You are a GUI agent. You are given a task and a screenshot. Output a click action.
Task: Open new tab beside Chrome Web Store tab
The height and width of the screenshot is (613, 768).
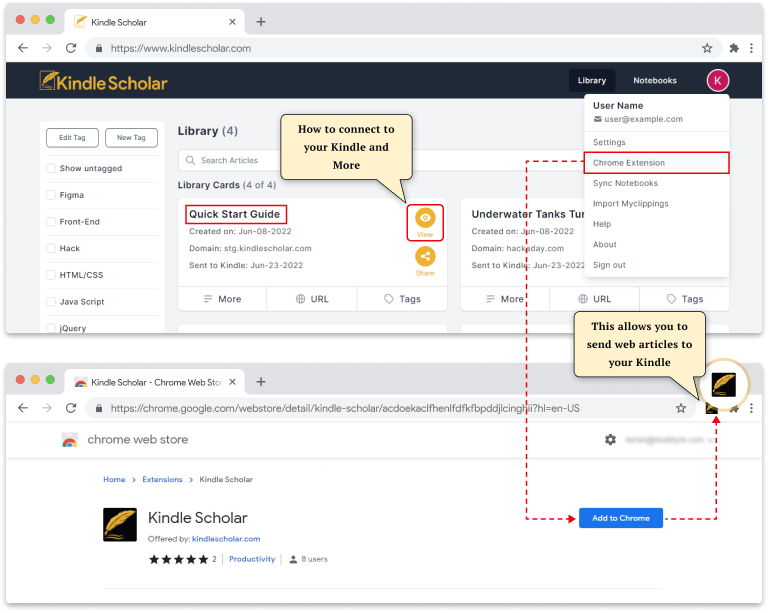pos(261,381)
